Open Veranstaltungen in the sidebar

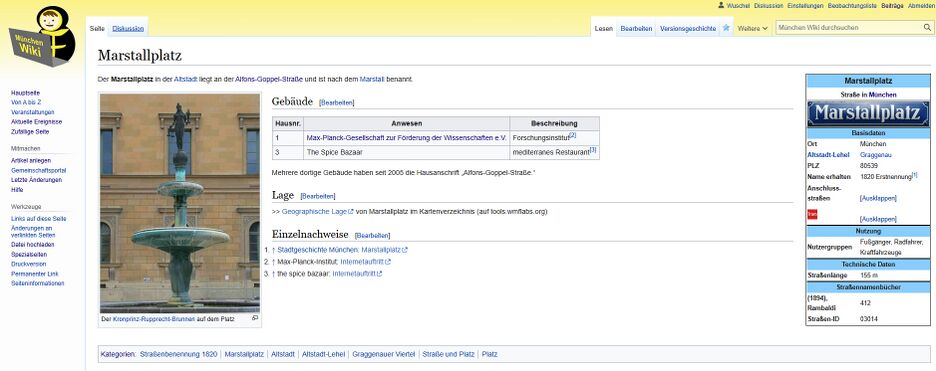[32, 112]
